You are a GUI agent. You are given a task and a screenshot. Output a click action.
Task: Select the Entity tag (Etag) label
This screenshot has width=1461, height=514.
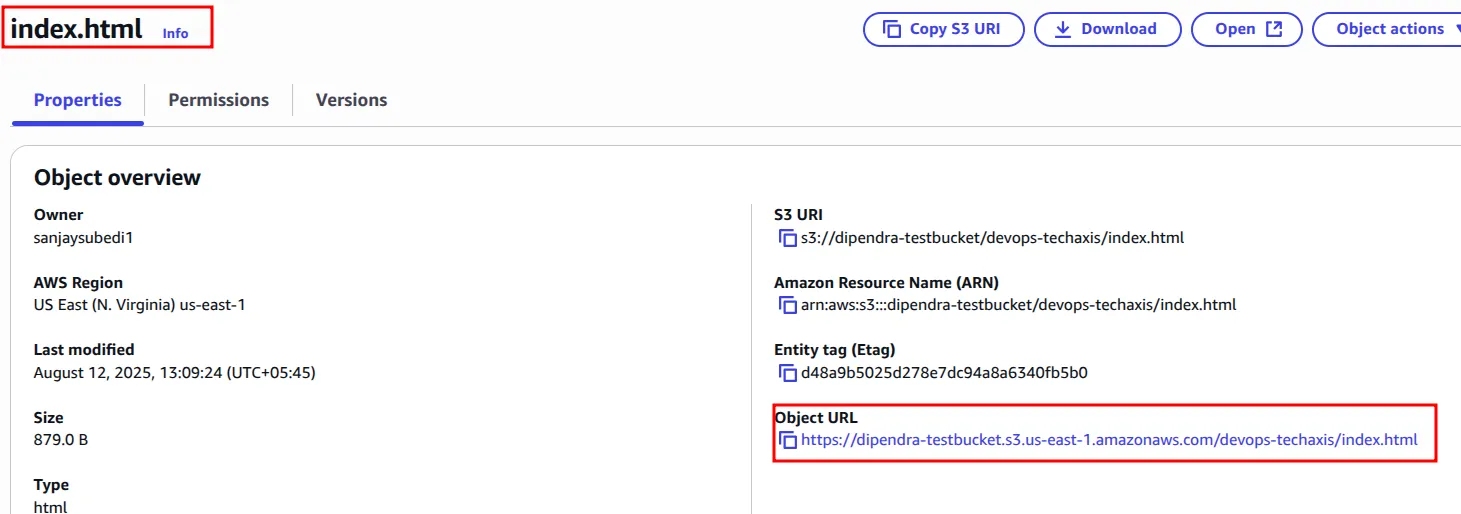tap(834, 350)
